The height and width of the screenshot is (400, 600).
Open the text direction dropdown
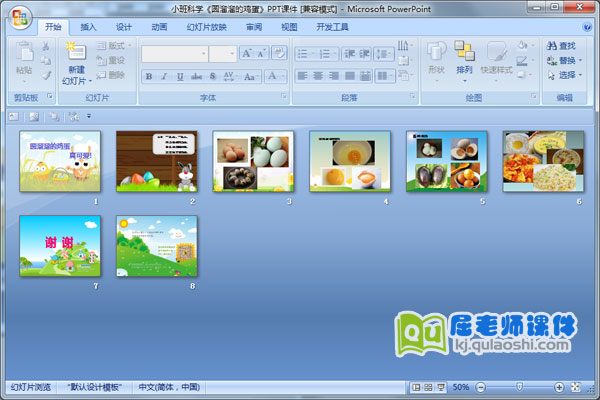coord(405,46)
